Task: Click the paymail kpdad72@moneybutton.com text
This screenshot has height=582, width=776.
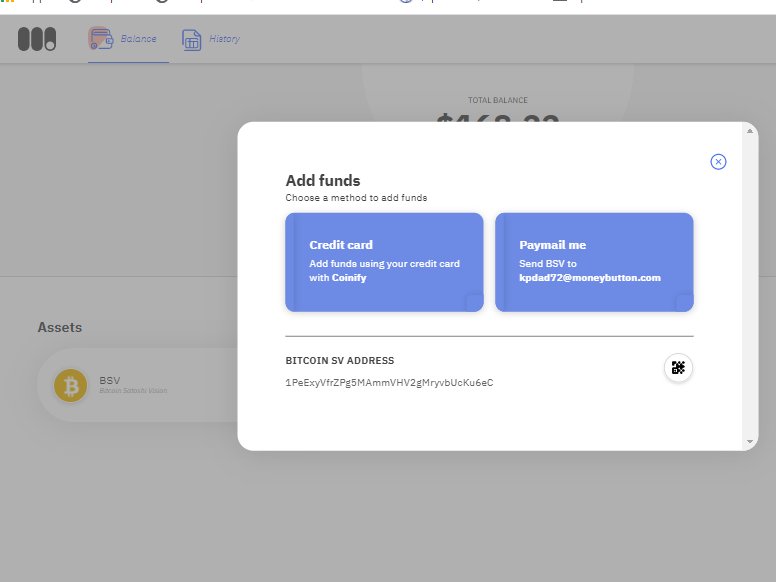Action: [x=589, y=278]
